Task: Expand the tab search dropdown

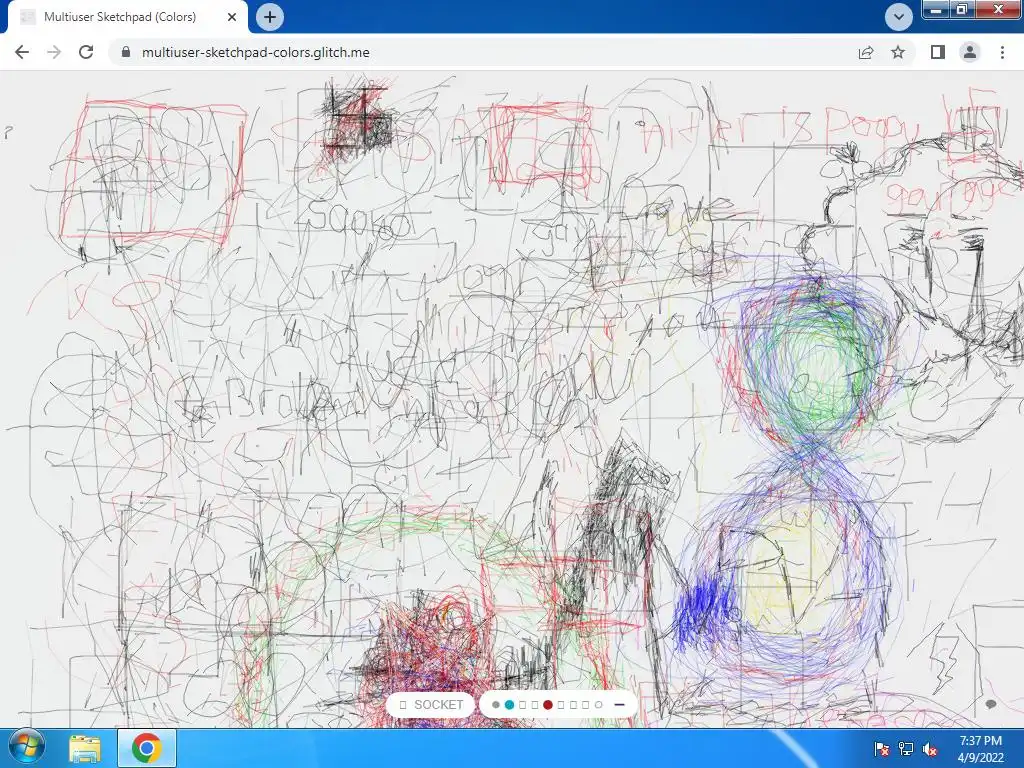Action: [x=899, y=17]
